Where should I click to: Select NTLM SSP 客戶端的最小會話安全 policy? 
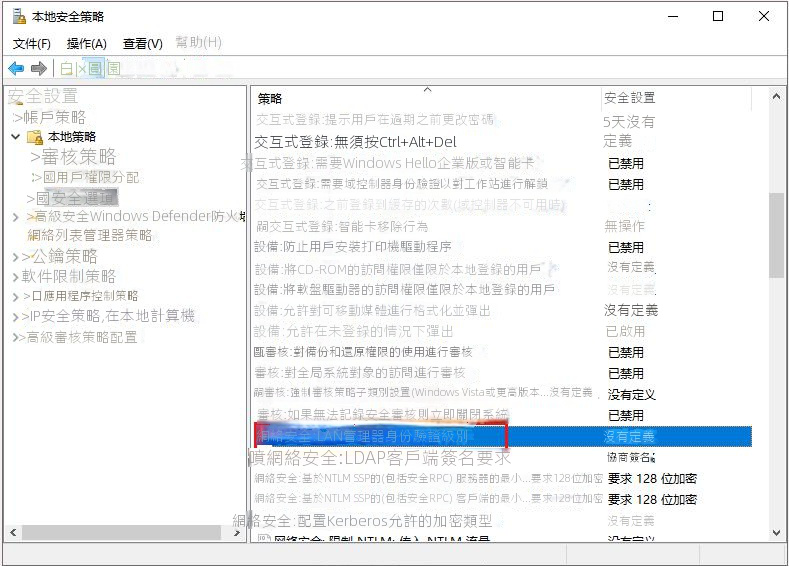[x=428, y=499]
